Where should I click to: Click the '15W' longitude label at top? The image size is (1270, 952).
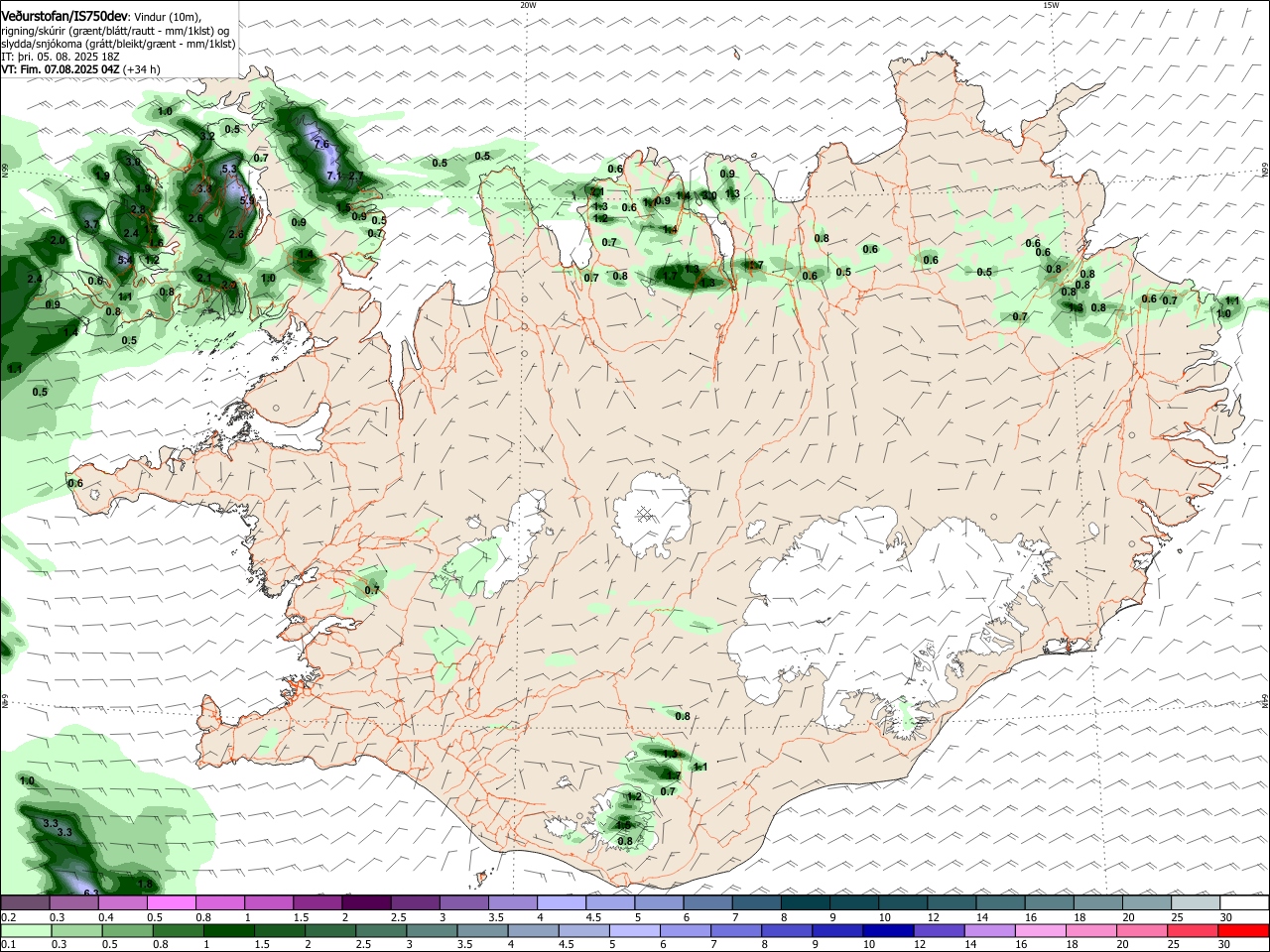tap(1051, 5)
